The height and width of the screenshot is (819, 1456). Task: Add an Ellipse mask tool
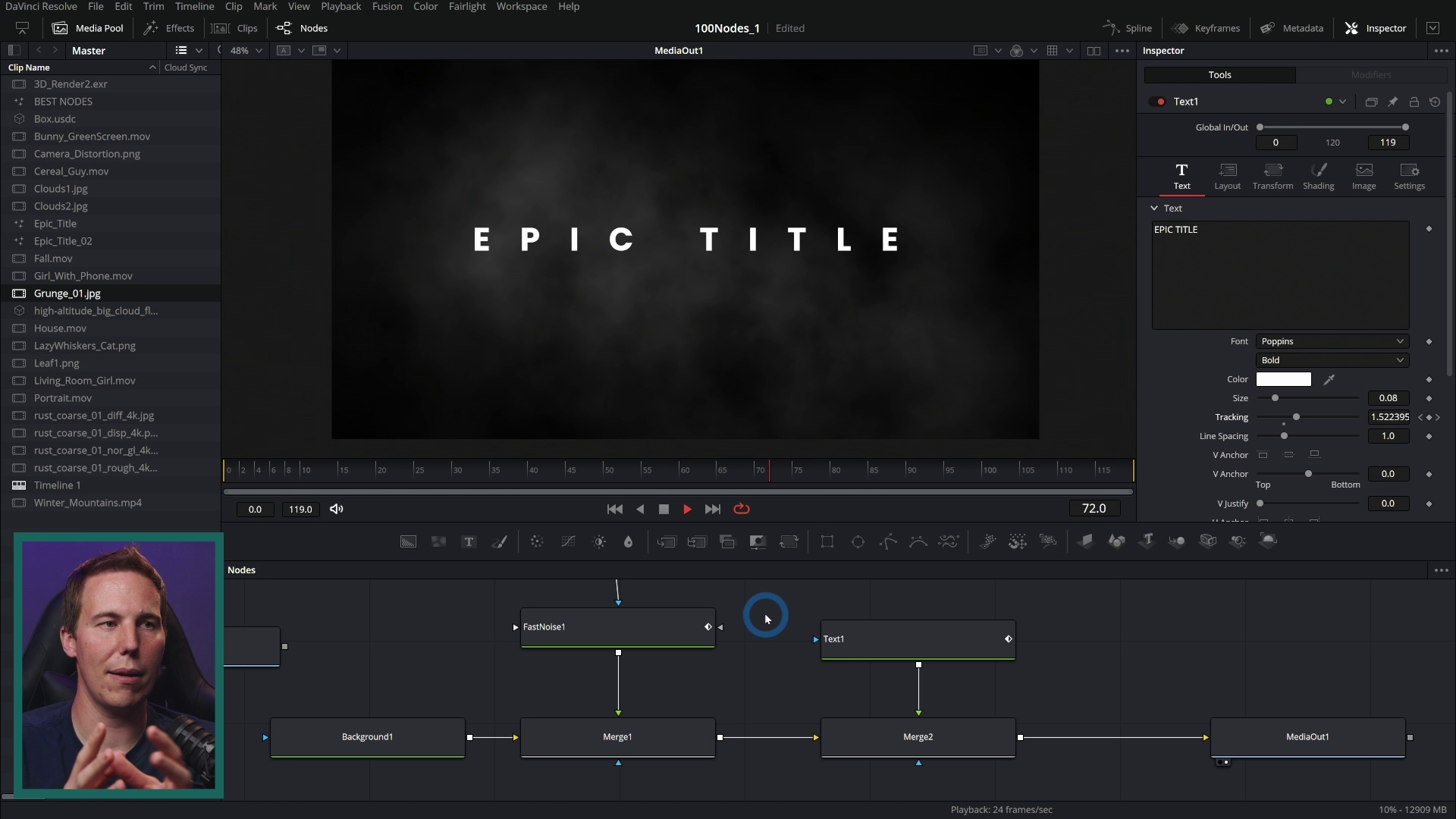point(858,541)
